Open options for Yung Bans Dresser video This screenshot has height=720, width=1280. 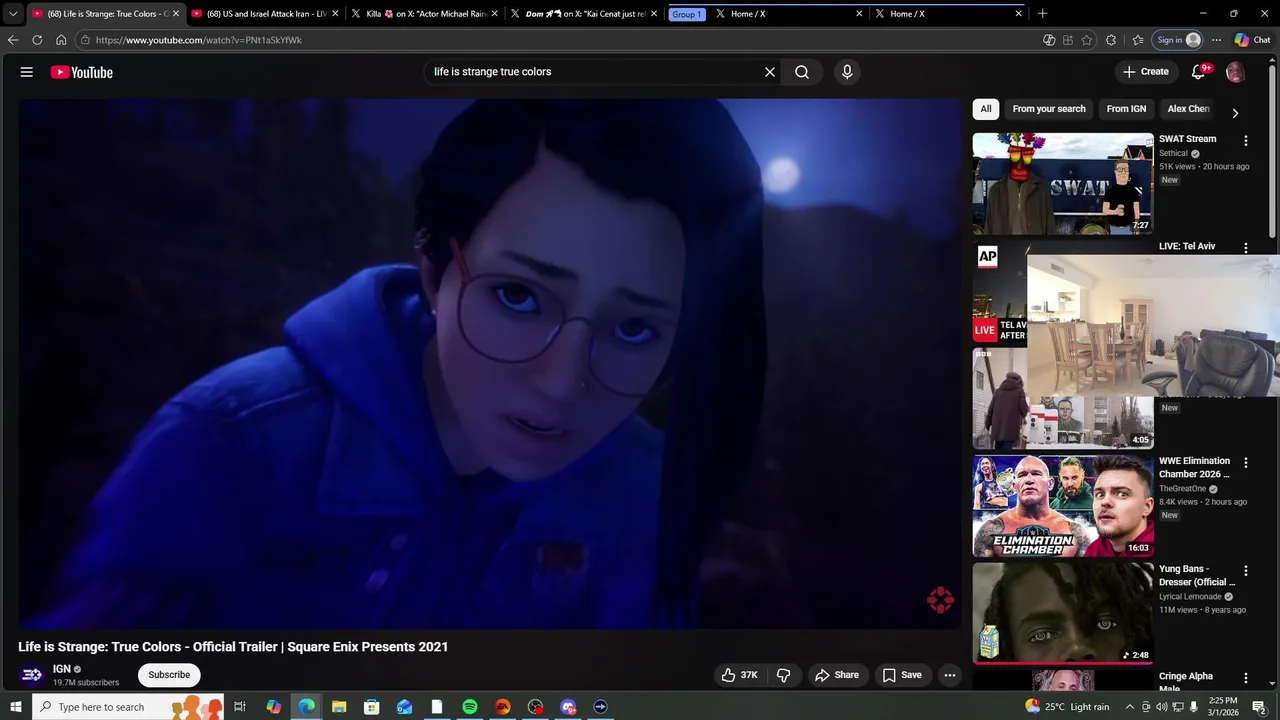tap(1246, 571)
